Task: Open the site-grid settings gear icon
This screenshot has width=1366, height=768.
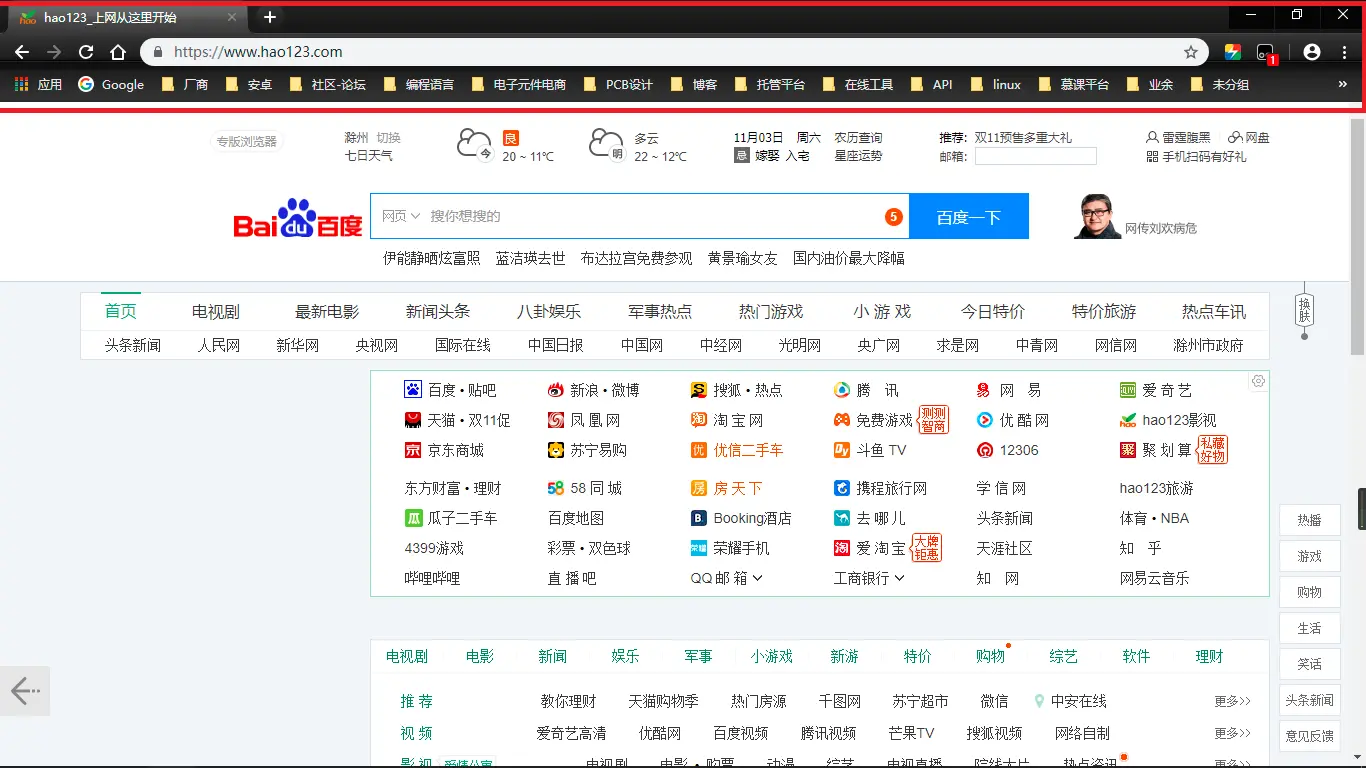Action: tap(1258, 381)
